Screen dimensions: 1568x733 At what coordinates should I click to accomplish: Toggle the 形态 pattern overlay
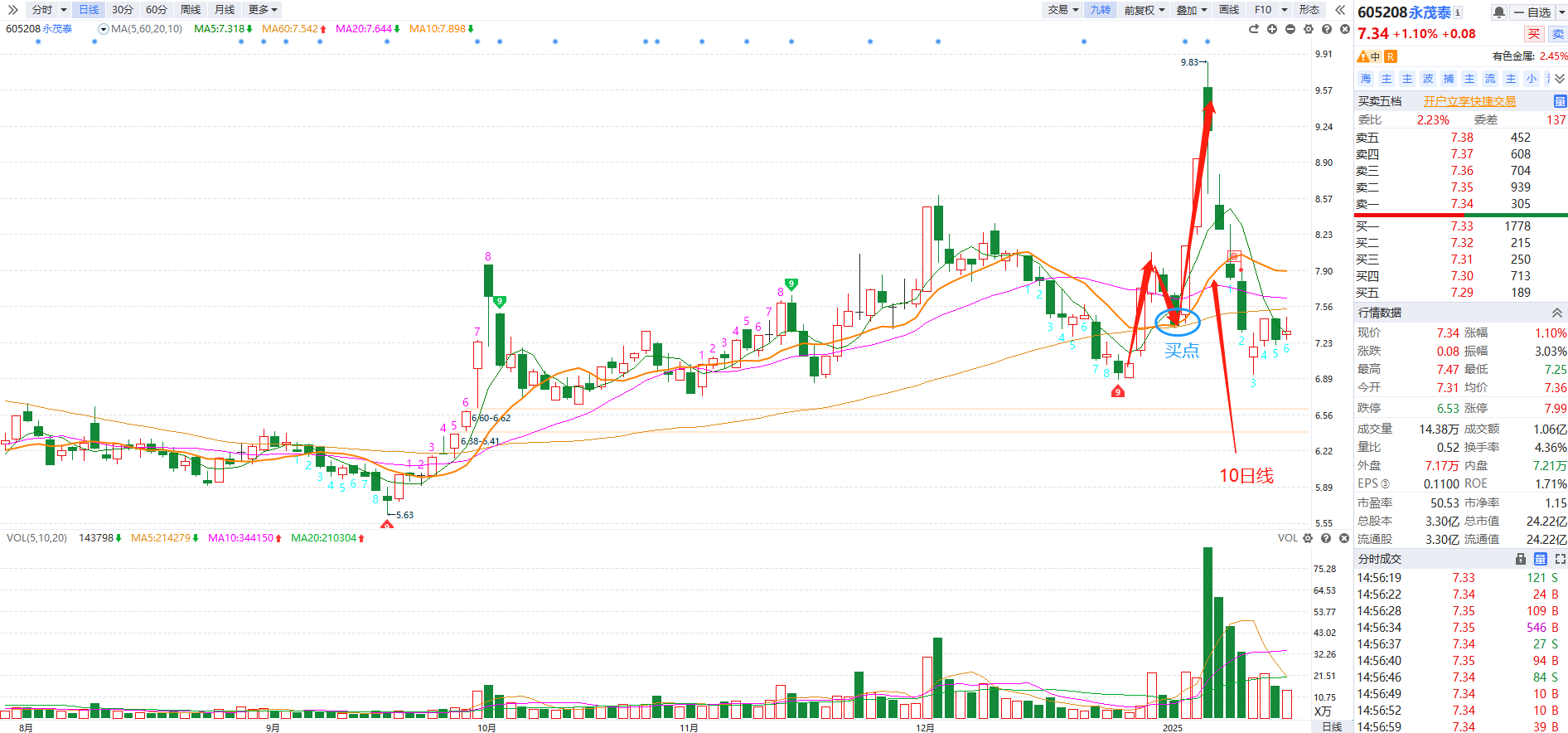tap(1309, 10)
